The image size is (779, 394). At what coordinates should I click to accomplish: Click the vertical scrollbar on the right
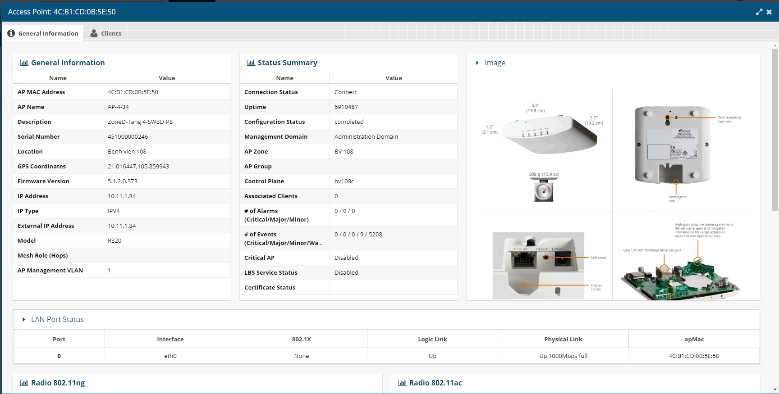775,129
